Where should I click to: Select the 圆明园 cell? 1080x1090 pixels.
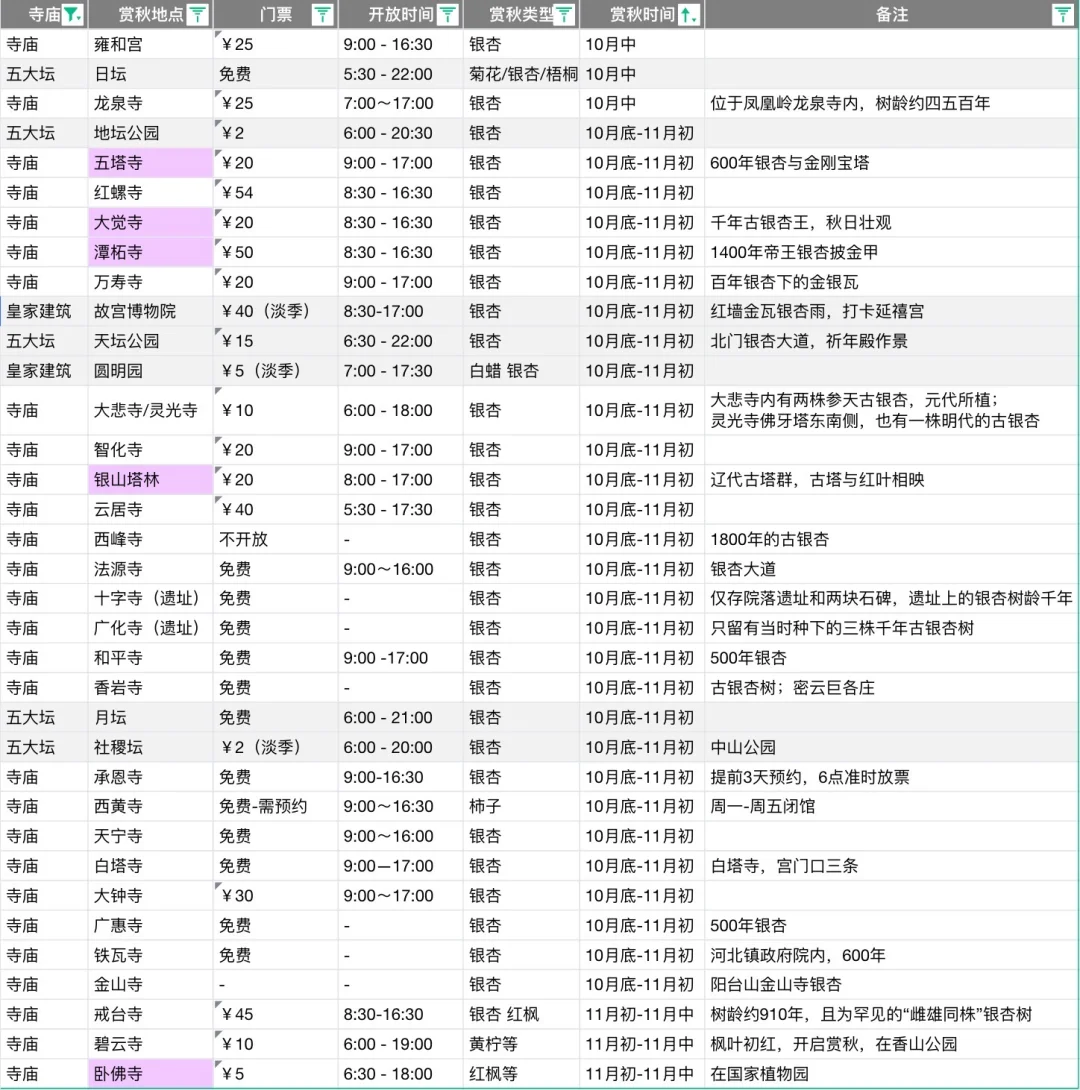pyautogui.click(x=150, y=371)
